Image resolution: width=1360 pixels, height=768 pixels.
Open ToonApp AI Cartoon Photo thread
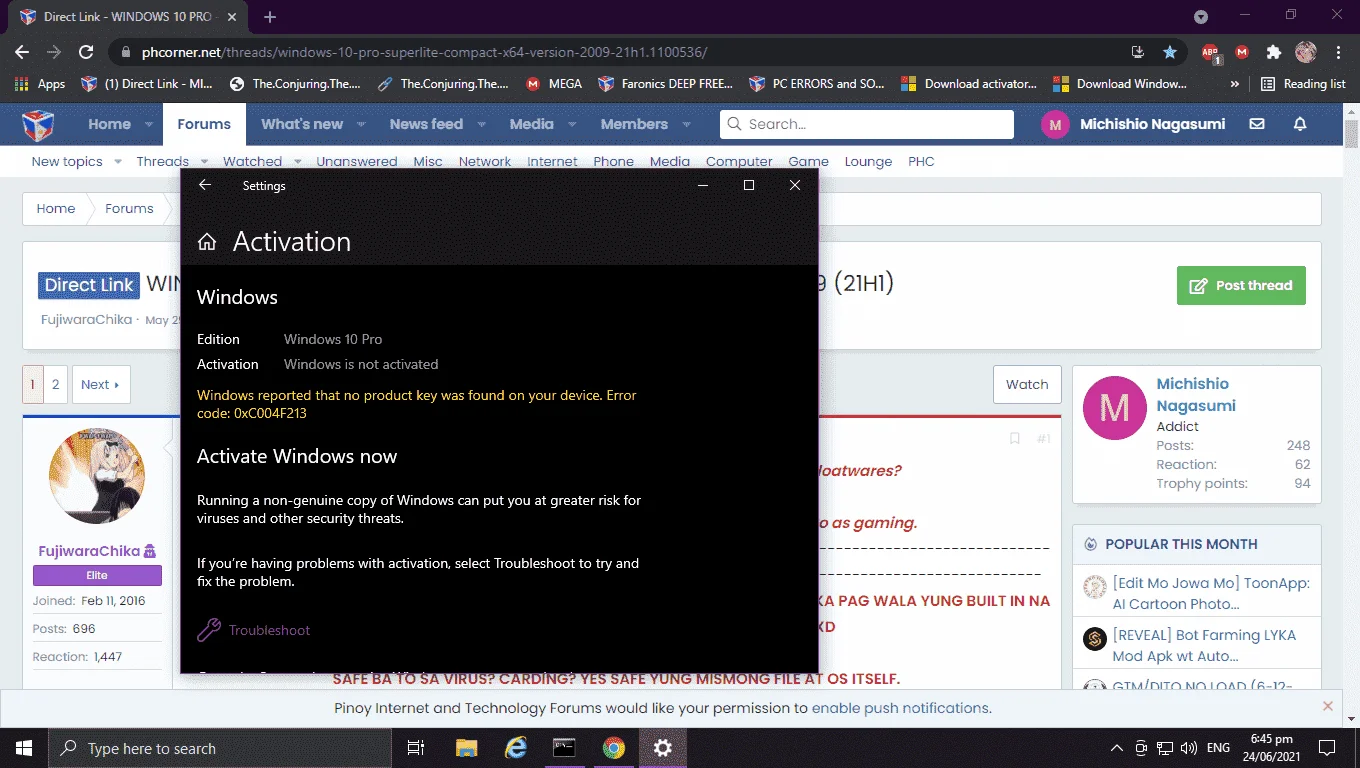[1211, 593]
